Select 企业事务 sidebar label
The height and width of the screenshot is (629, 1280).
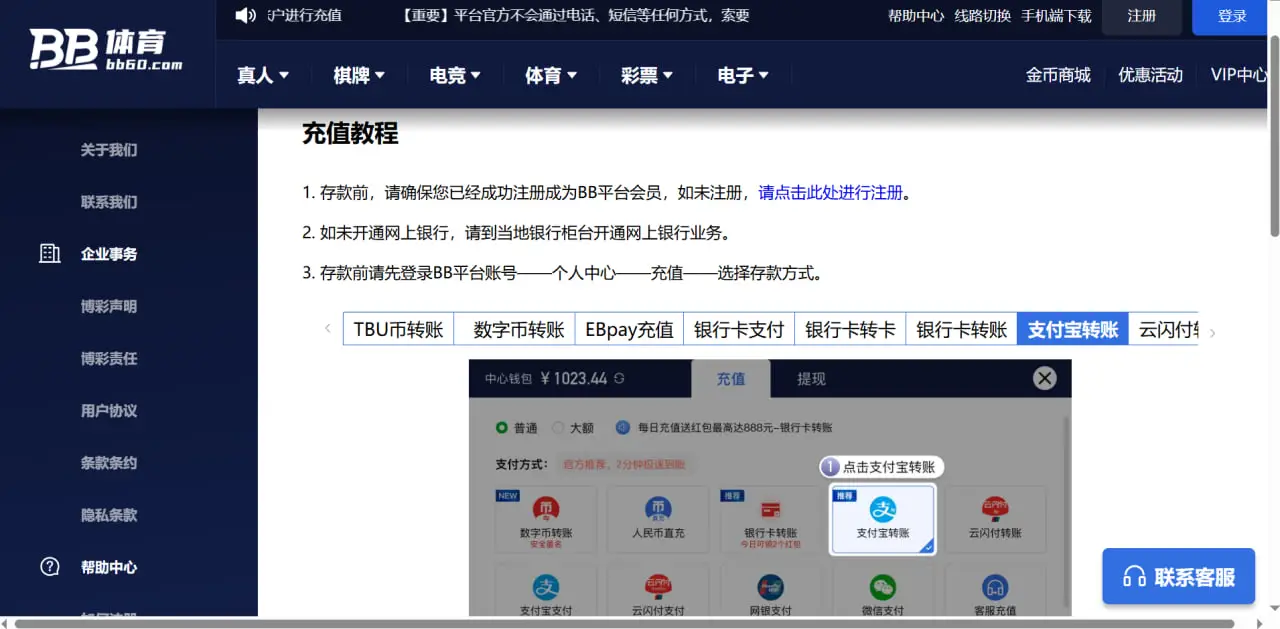point(109,254)
